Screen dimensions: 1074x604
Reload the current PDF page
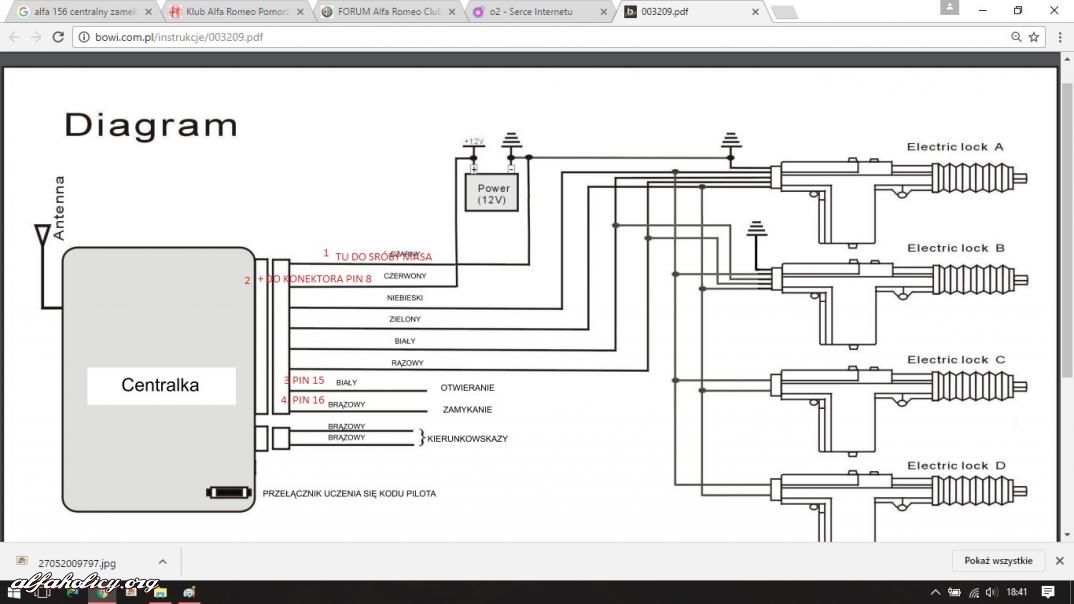[x=58, y=37]
